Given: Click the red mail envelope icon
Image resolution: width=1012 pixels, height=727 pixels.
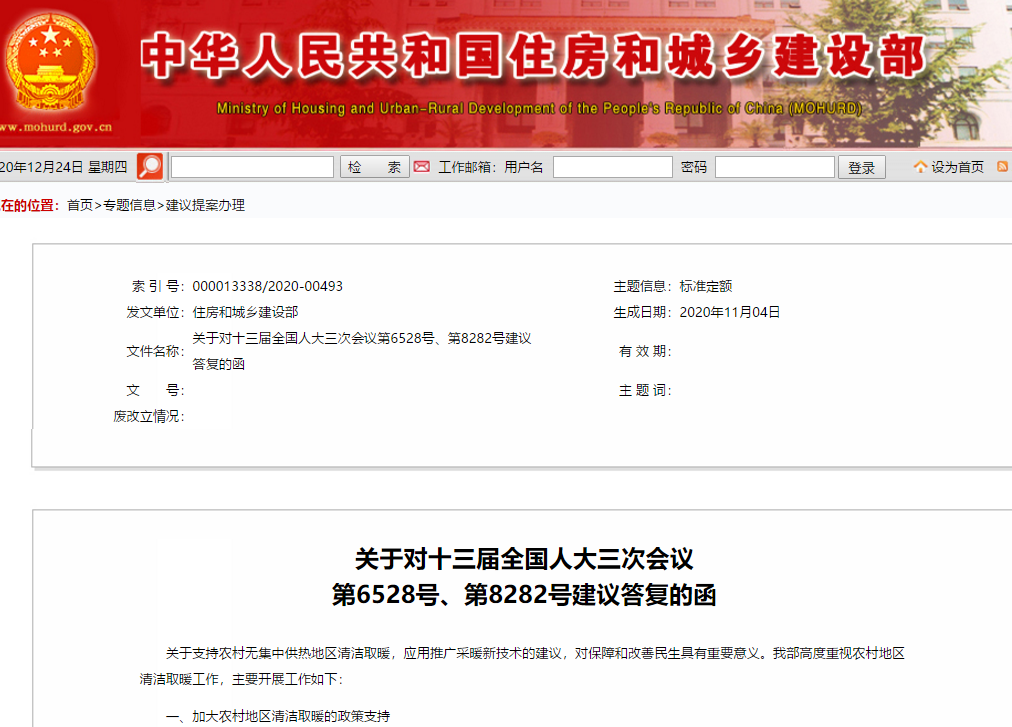Looking at the screenshot, I should [x=422, y=167].
